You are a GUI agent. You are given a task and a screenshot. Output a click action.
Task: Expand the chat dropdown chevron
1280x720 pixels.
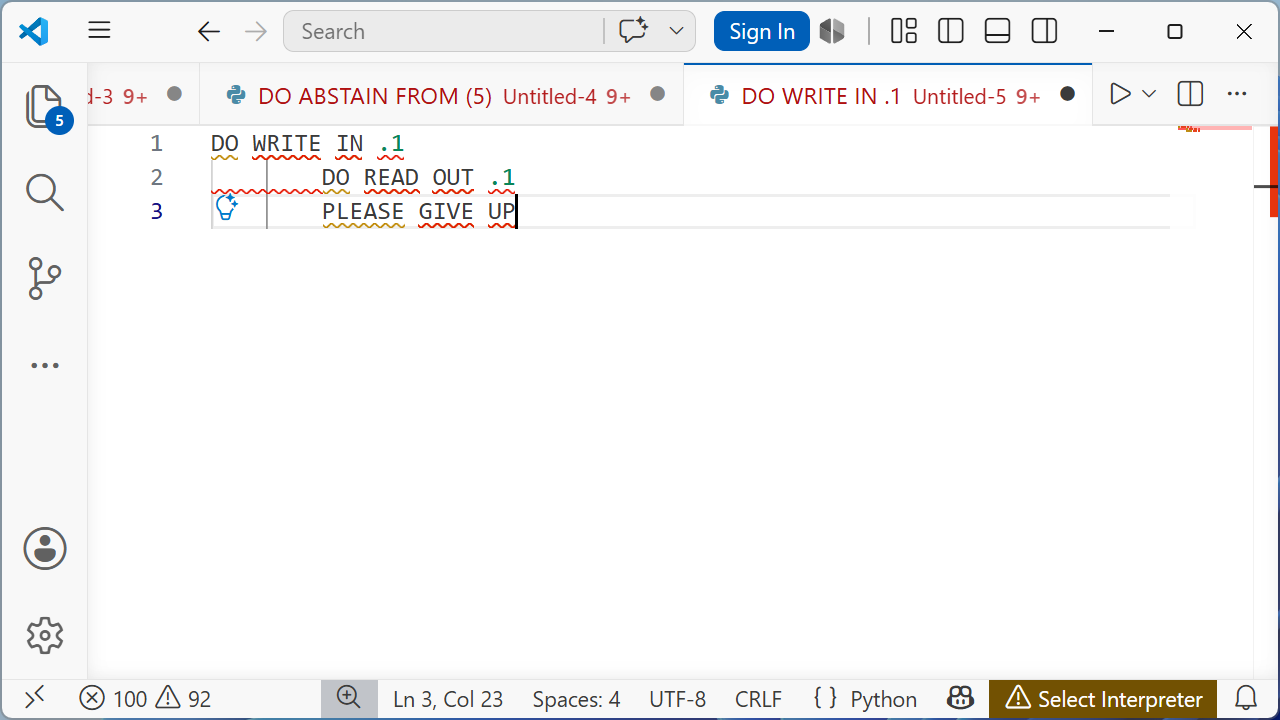676,31
